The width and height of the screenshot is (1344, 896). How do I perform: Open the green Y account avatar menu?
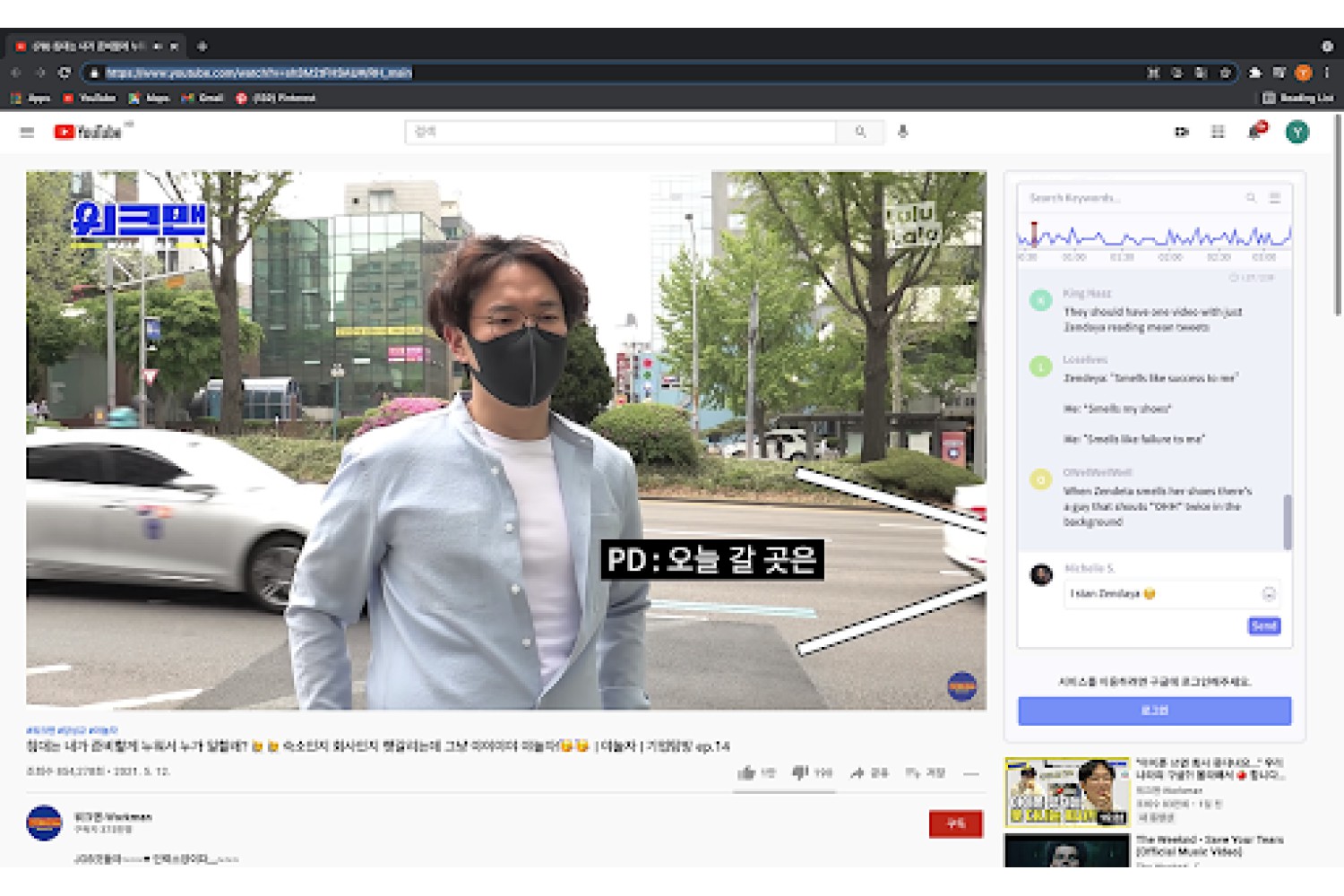point(1297,132)
